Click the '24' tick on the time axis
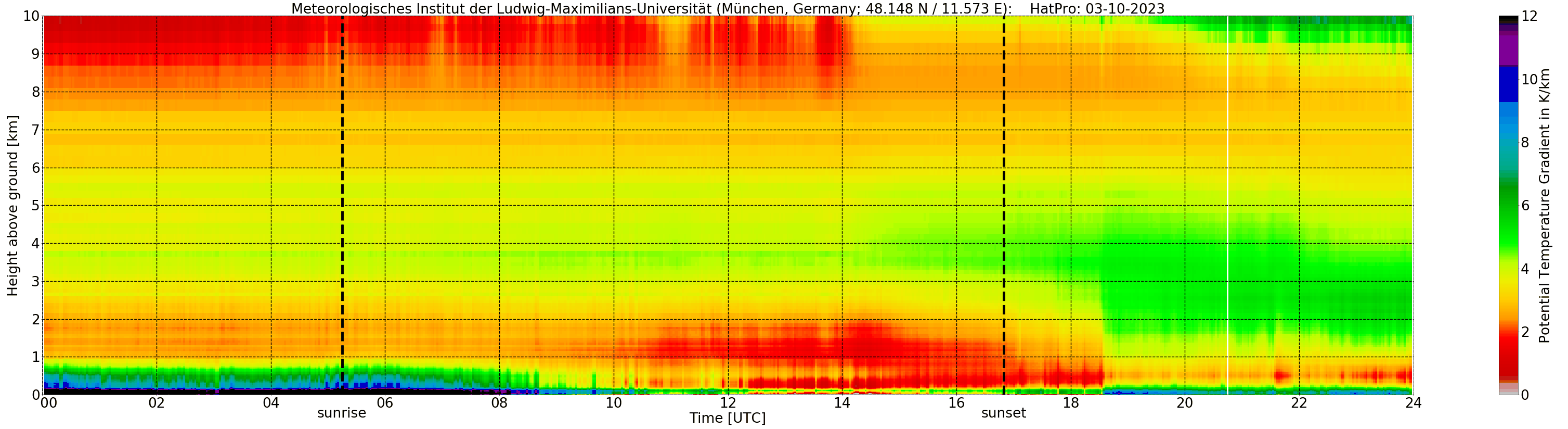The width and height of the screenshot is (1568, 429). (x=1413, y=403)
